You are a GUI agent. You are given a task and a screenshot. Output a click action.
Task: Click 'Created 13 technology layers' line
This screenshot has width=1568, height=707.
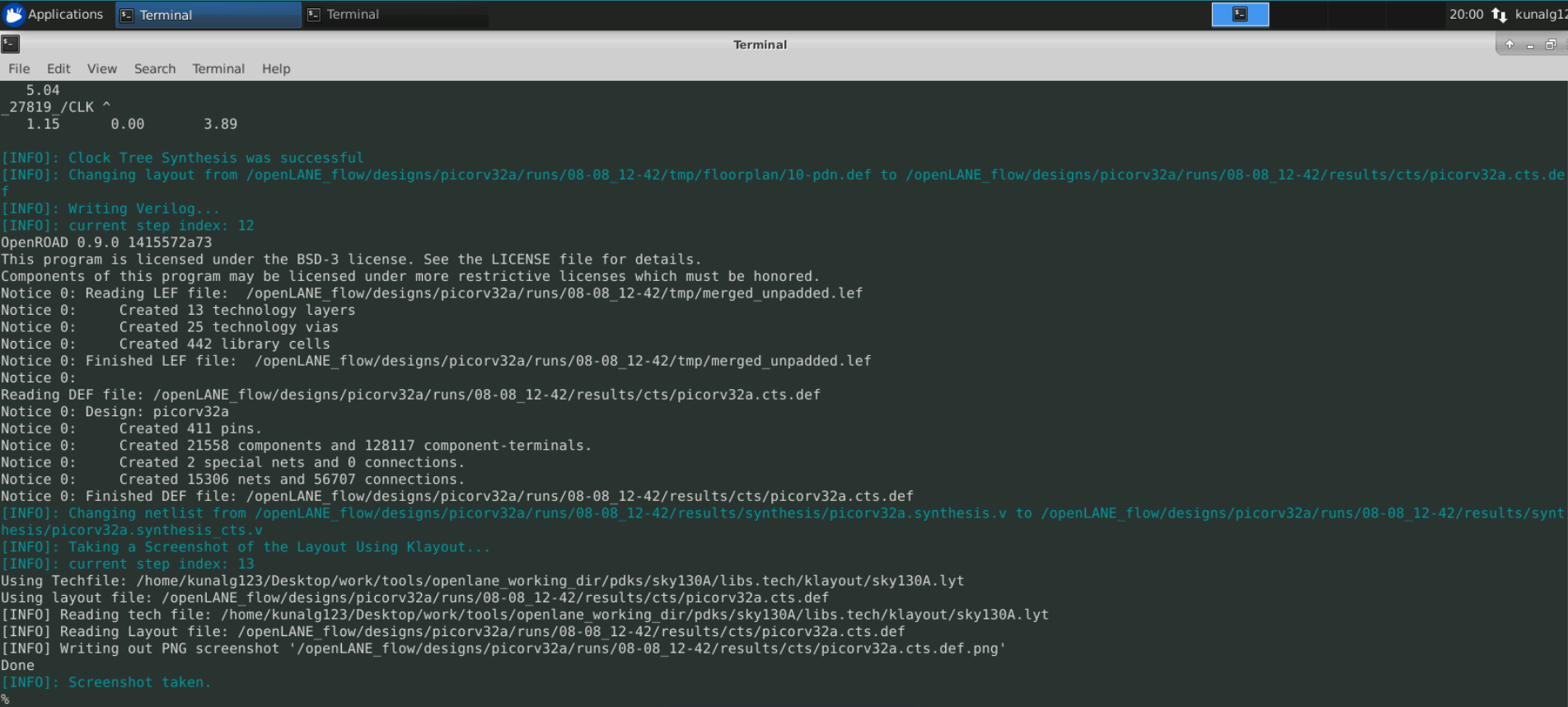click(x=178, y=310)
